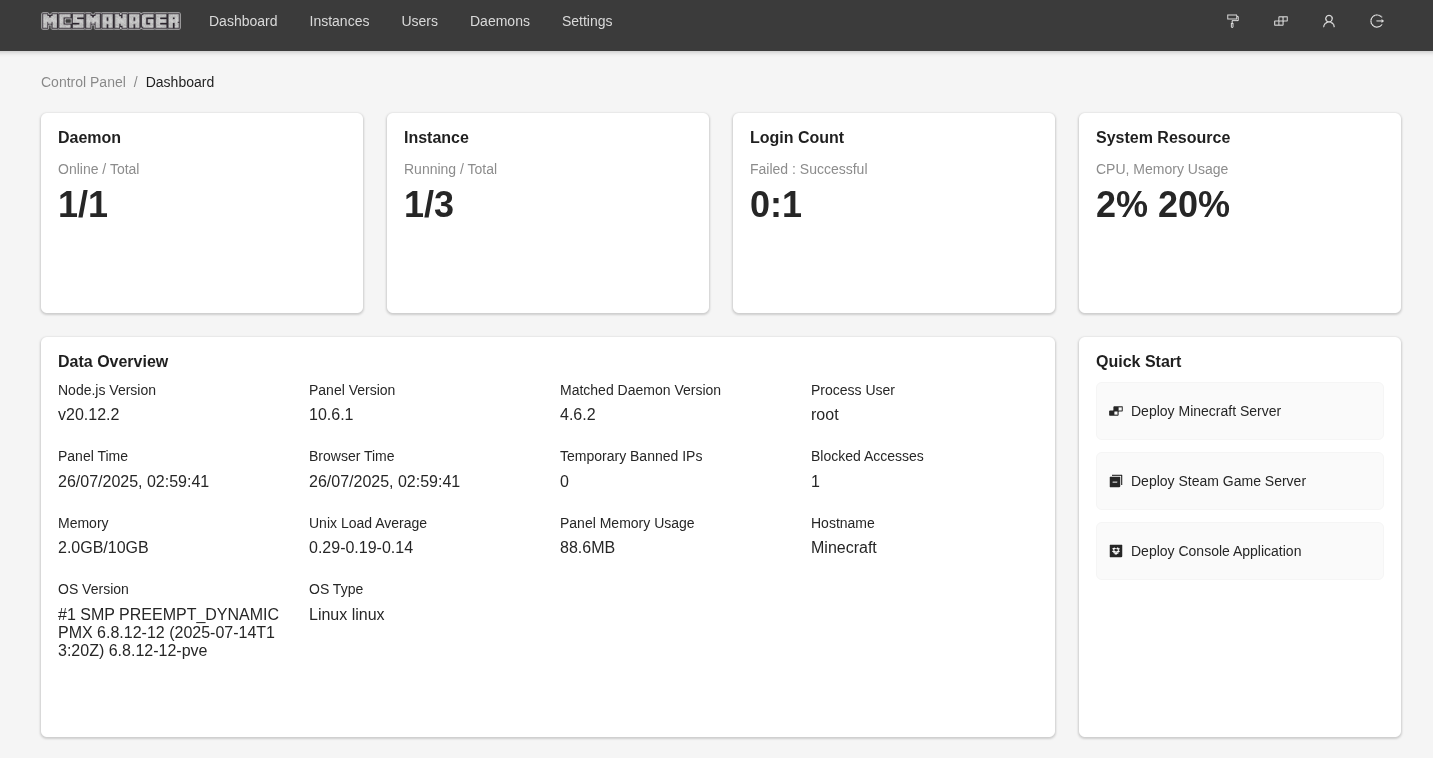Click the Console Application icon in Quick Start
The width and height of the screenshot is (1433, 758).
(1116, 551)
